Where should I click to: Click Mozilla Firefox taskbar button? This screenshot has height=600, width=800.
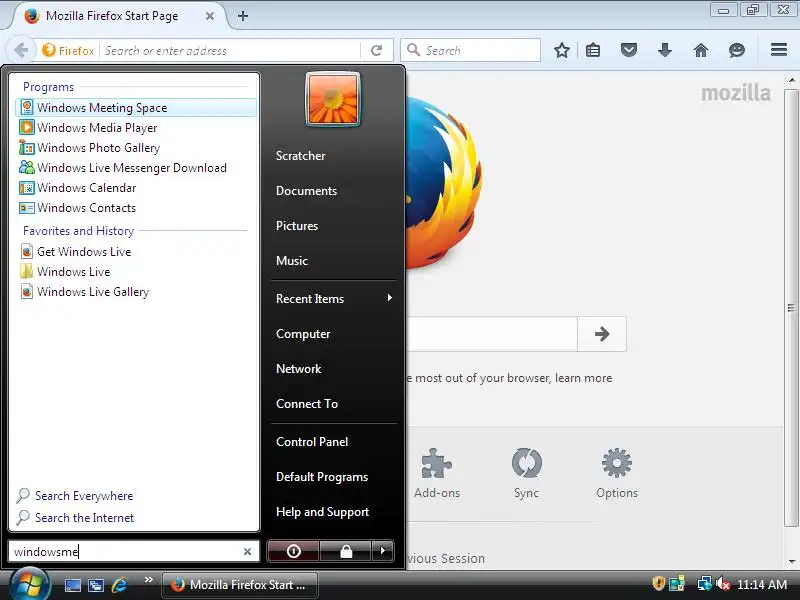tap(240, 585)
